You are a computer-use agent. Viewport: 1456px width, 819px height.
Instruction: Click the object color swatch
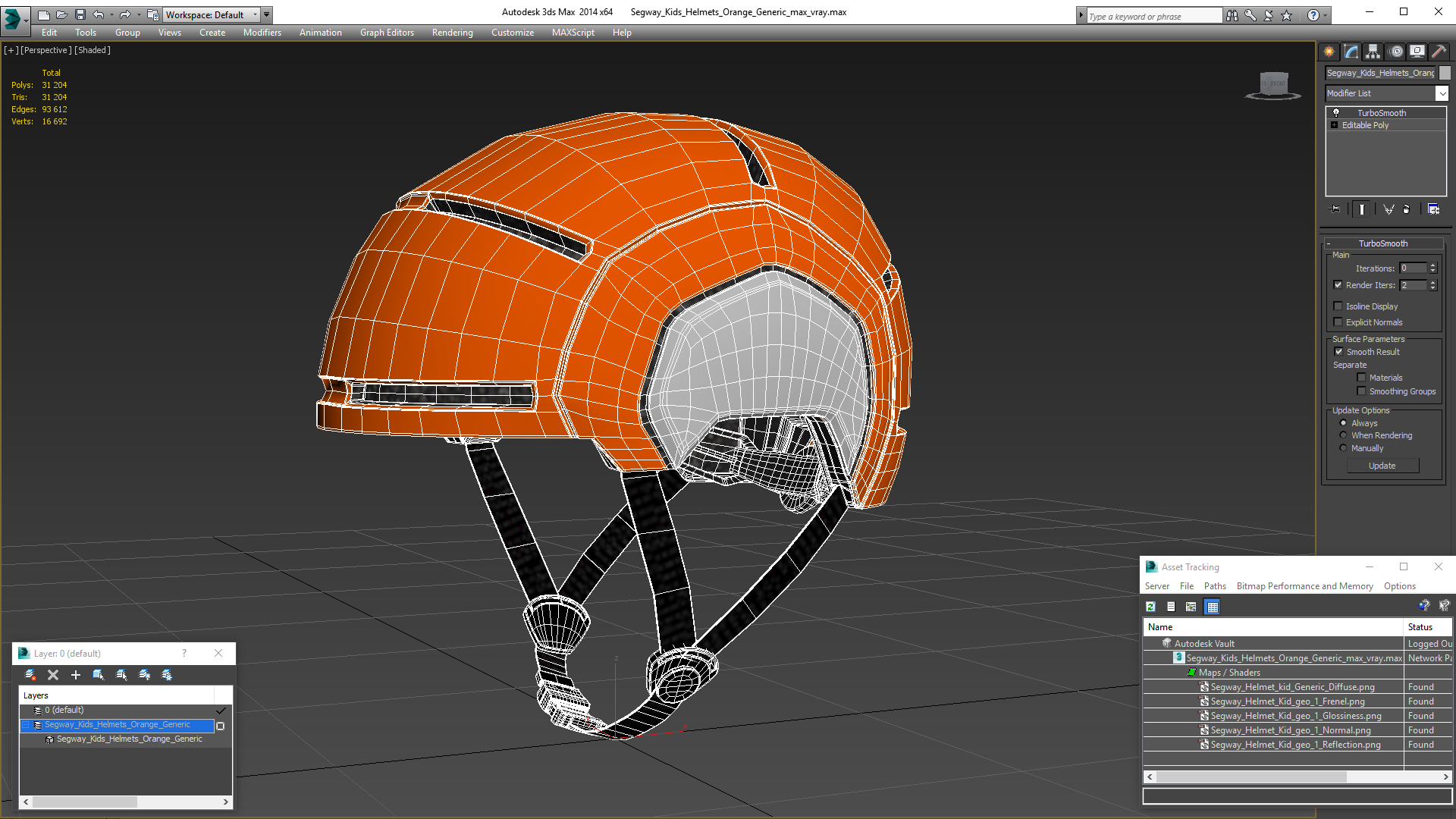coord(1445,73)
